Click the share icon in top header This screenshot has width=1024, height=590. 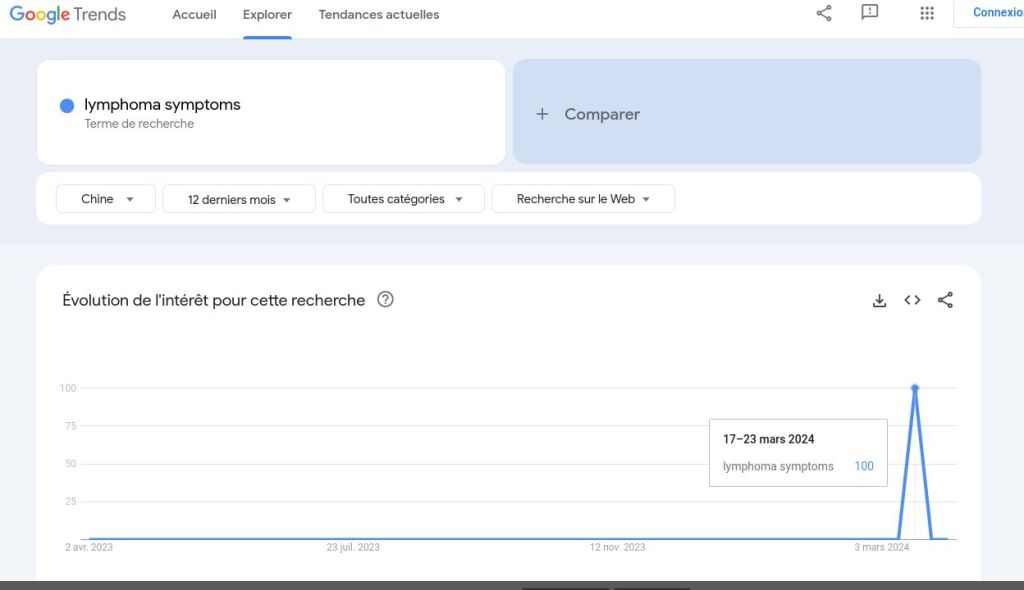[824, 13]
